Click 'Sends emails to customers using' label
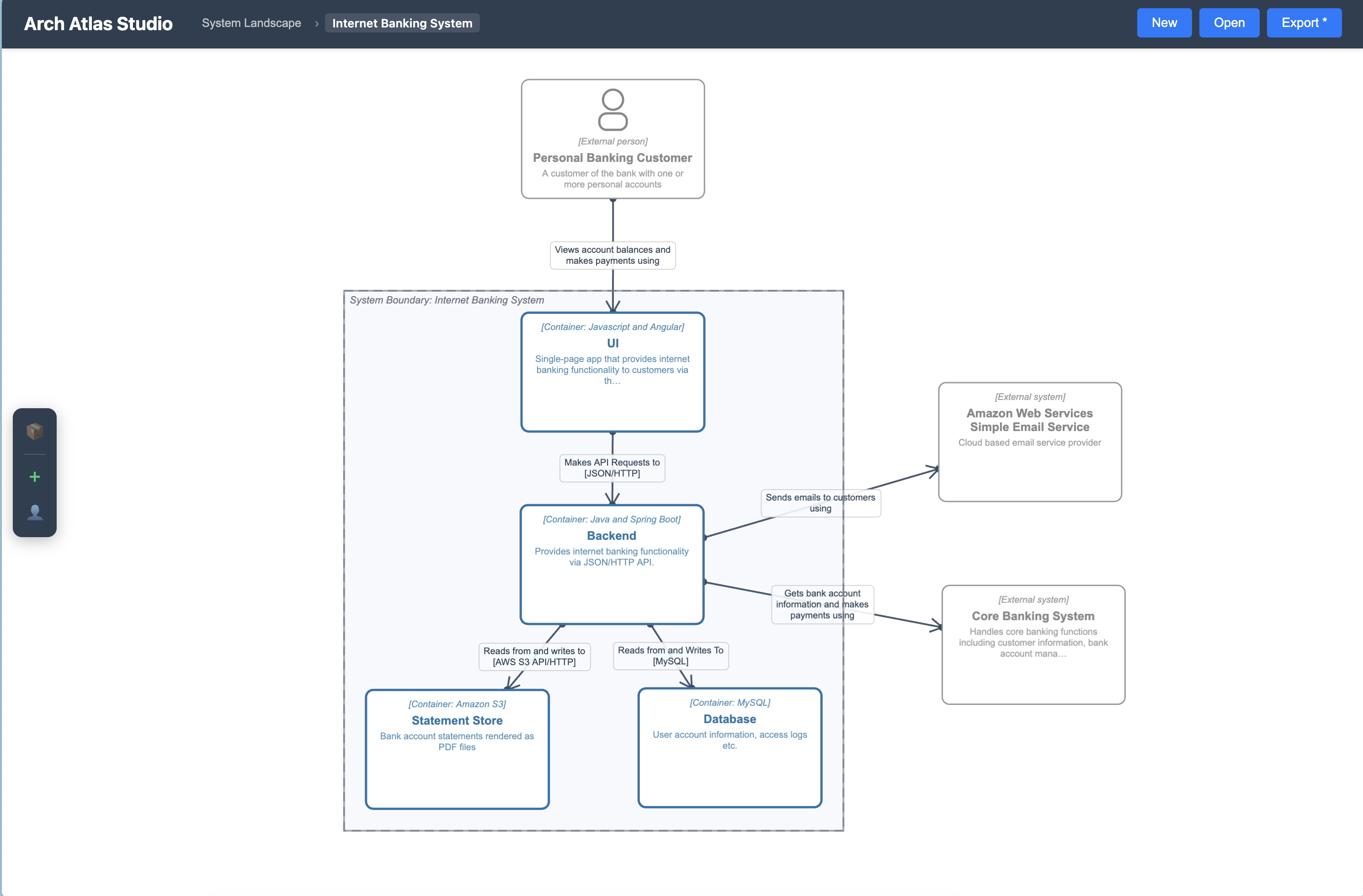The image size is (1363, 896). pyautogui.click(x=820, y=503)
